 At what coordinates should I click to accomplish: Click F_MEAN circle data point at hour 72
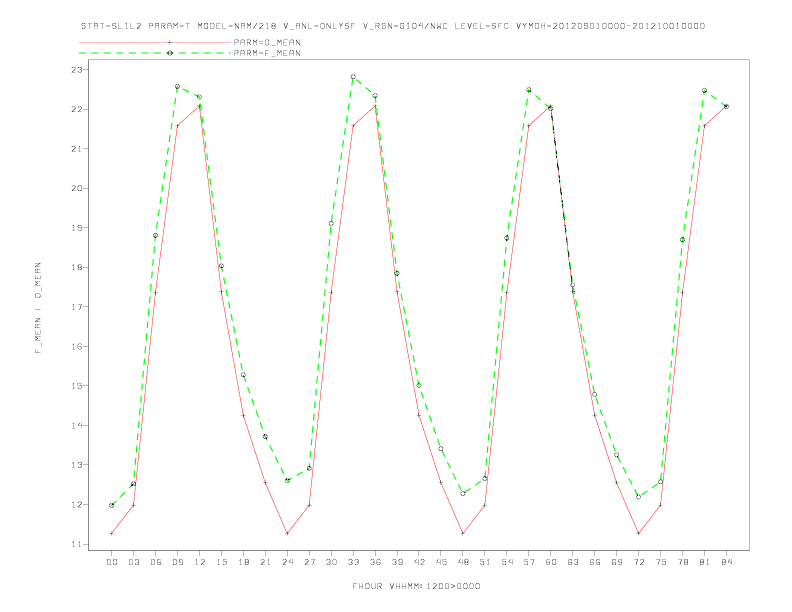click(638, 497)
